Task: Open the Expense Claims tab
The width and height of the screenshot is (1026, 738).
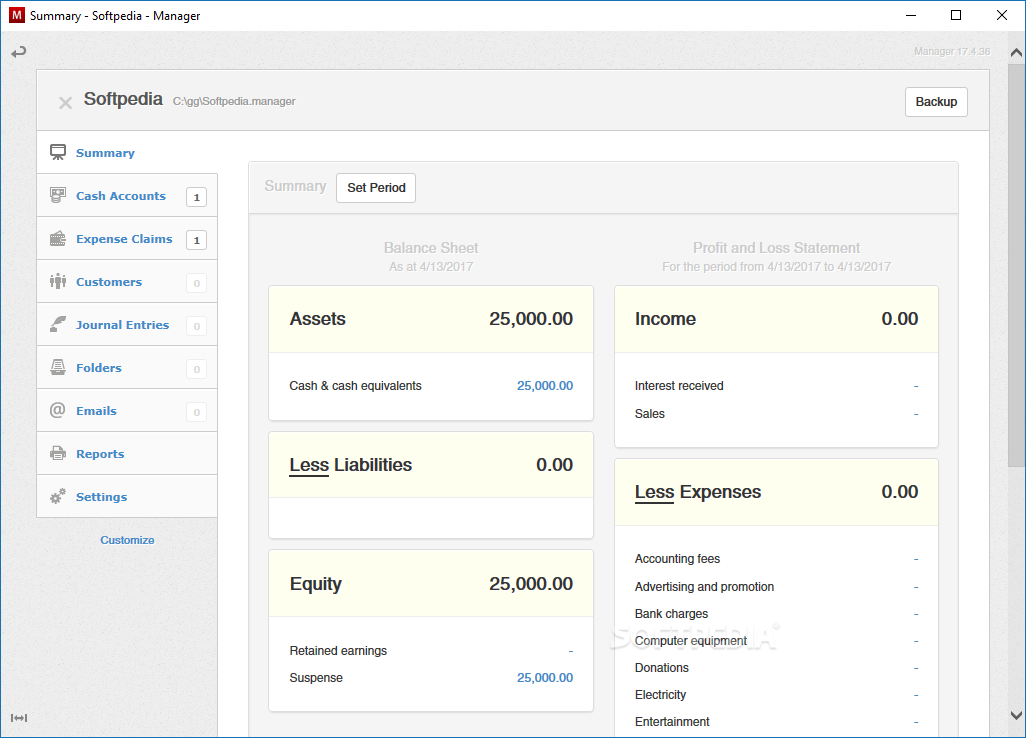Action: coord(127,239)
